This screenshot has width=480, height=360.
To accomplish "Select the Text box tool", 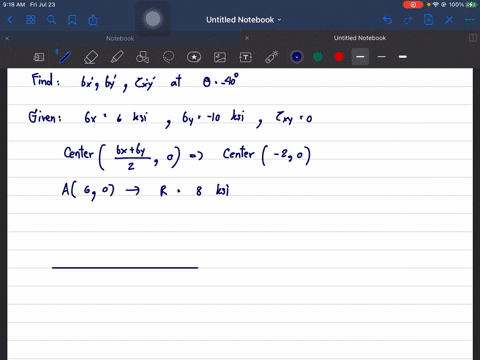I will coord(246,57).
